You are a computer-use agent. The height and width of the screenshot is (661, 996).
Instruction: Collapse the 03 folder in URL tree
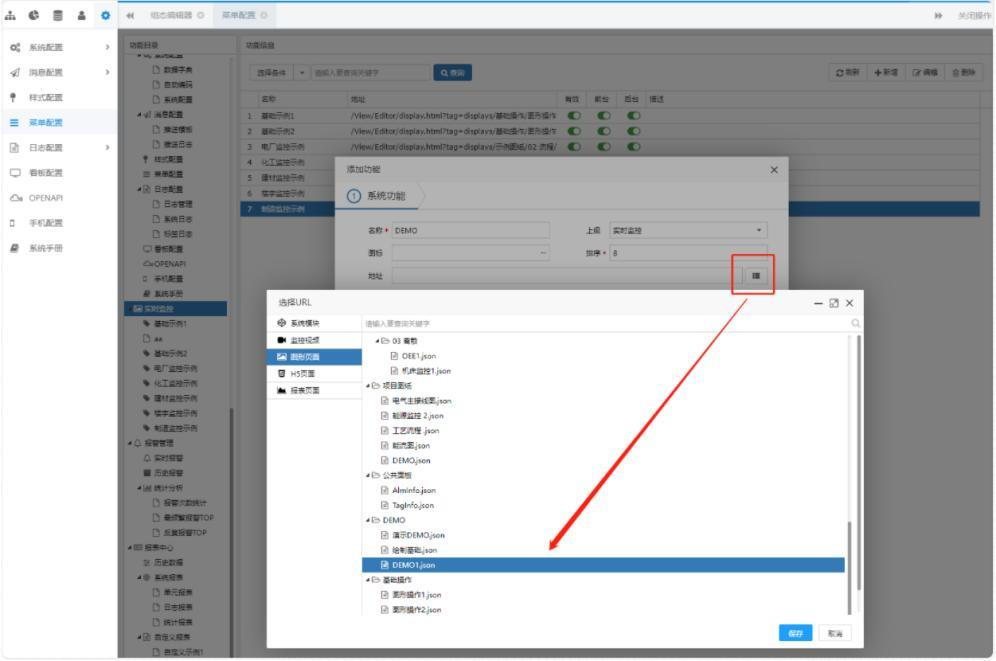(x=377, y=341)
